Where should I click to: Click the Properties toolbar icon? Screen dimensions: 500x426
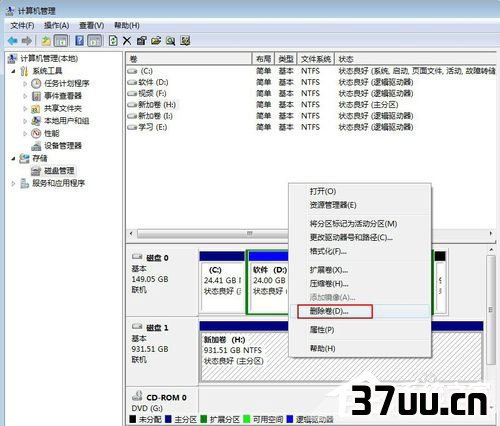(141, 41)
